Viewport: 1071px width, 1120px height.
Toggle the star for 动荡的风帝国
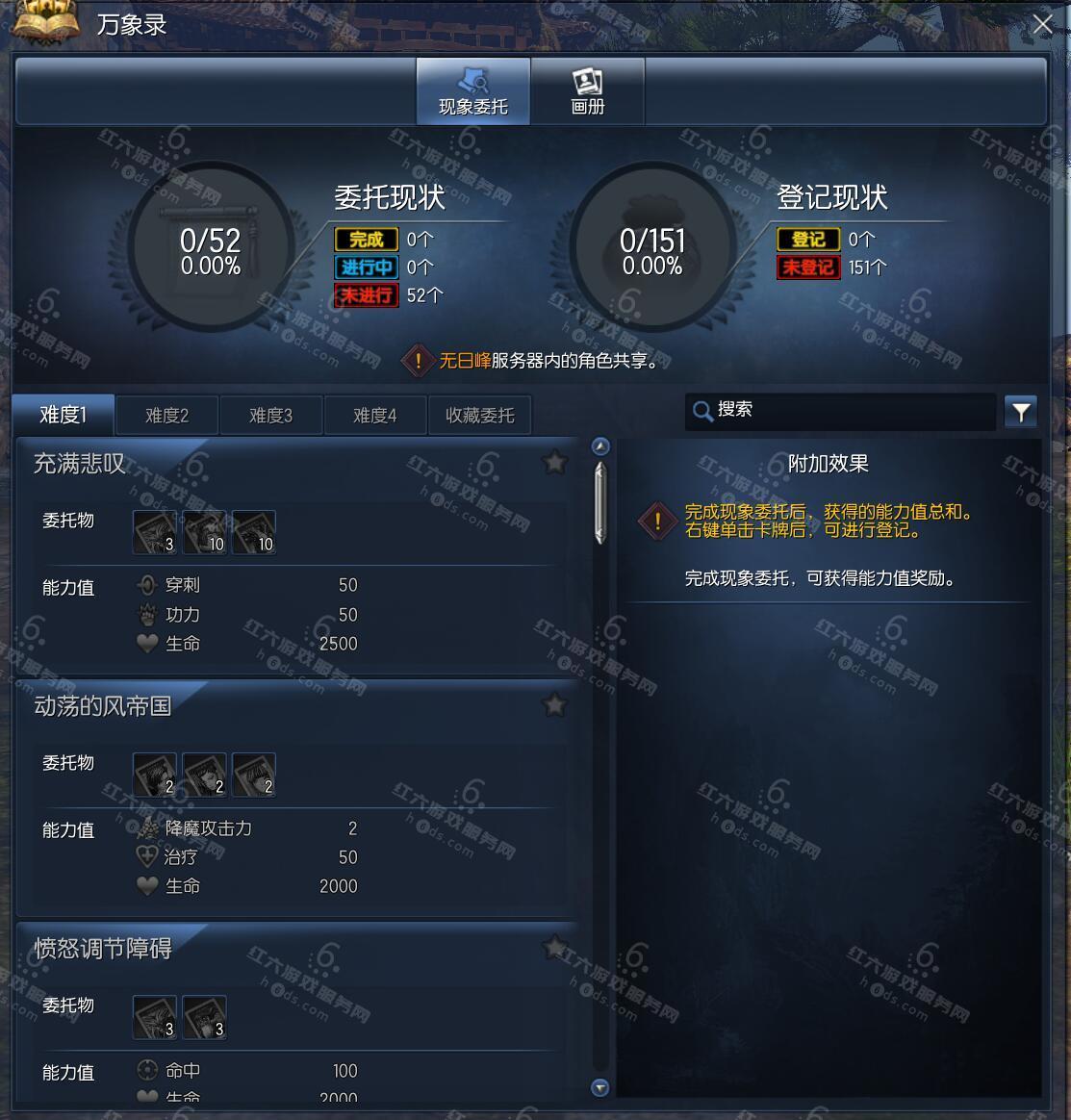pyautogui.click(x=554, y=705)
